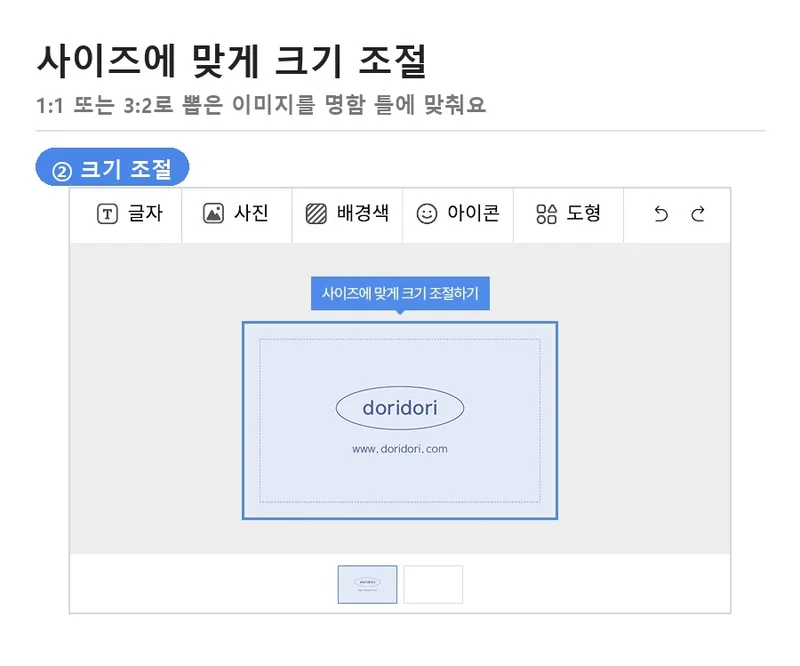This screenshot has height=666, width=800.
Task: Click the 사이즈에 맞게 크기 조절하기 tooltip
Action: click(401, 293)
